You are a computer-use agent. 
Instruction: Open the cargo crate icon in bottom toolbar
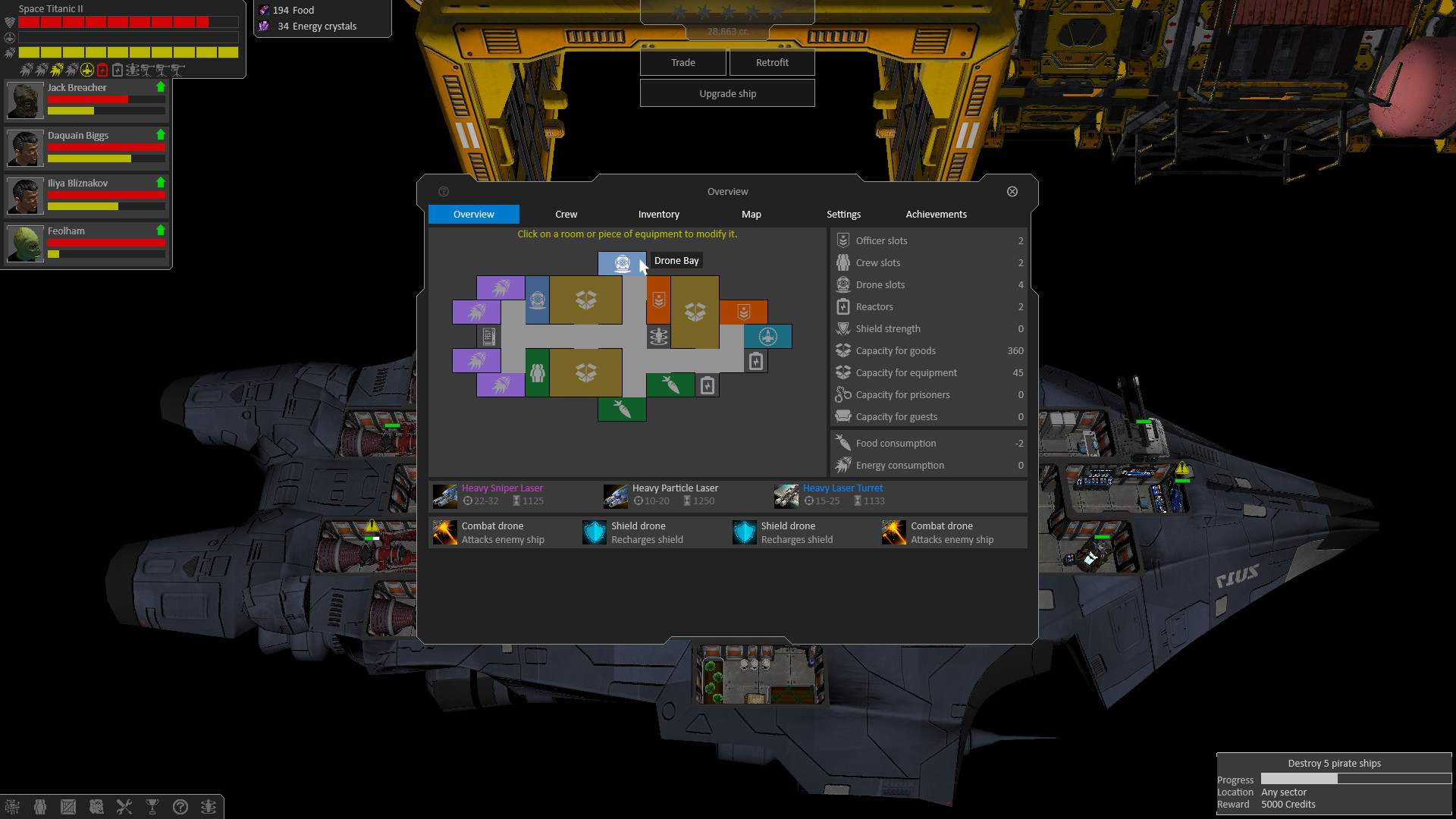[x=68, y=807]
